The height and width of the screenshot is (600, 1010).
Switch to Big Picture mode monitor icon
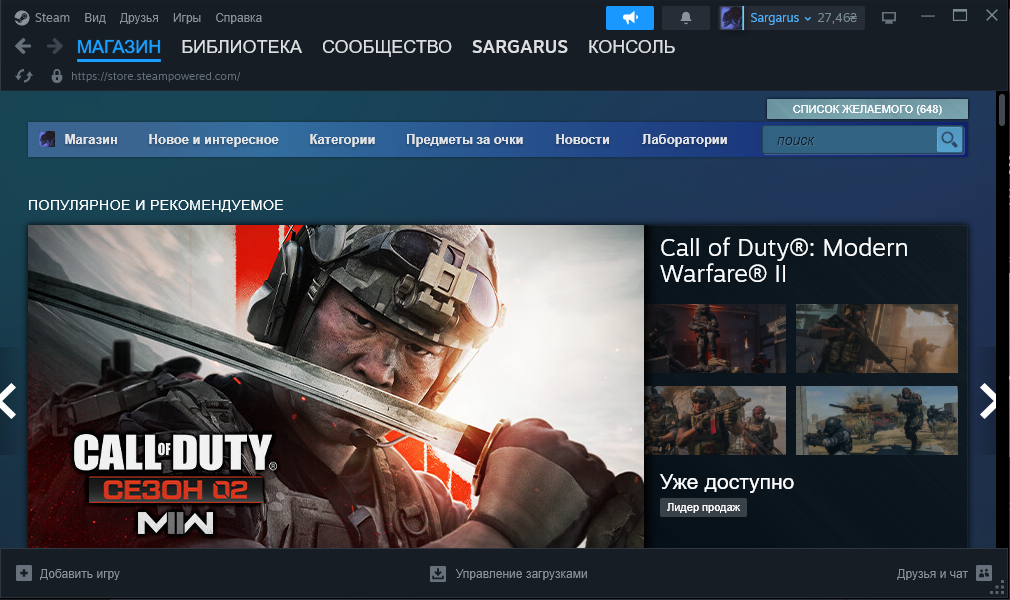click(889, 18)
